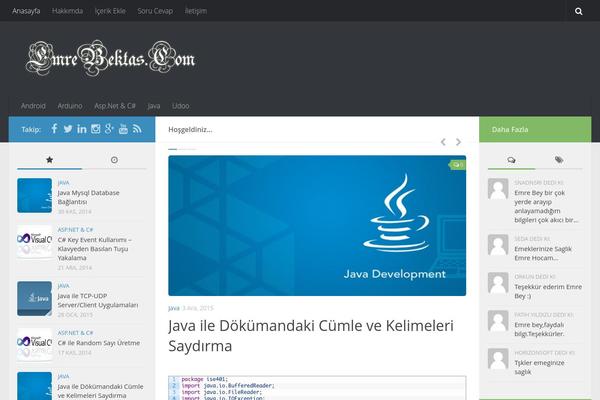Open comment Emre bey,faydalı bilgi.Teşekkürler
The height and width of the screenshot is (400, 600).
coord(539,329)
